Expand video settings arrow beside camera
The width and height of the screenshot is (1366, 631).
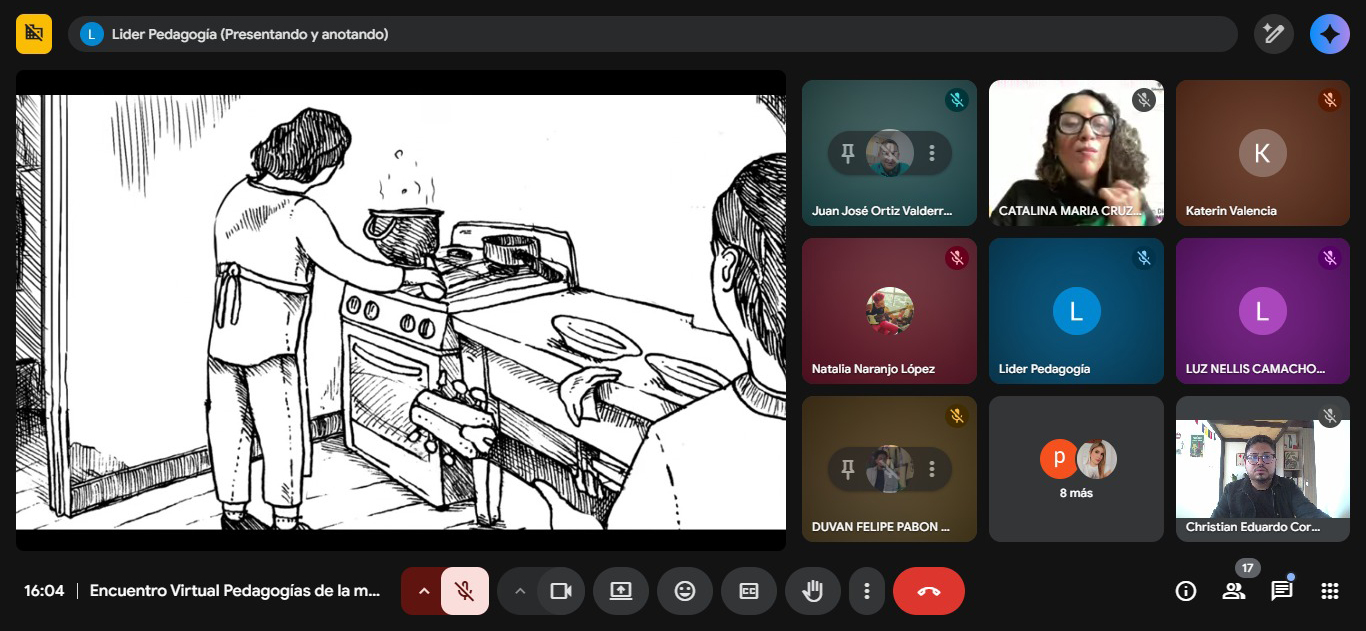coord(519,591)
